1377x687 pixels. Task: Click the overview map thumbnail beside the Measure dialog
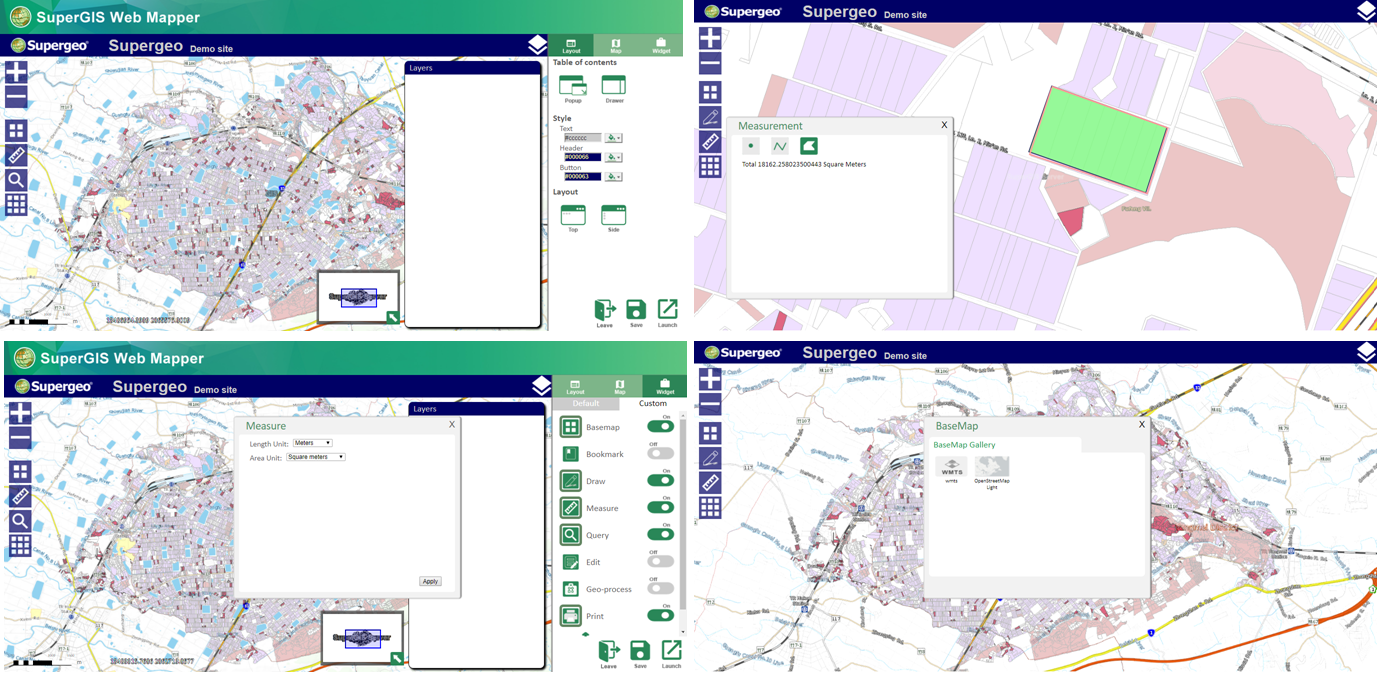pos(362,637)
